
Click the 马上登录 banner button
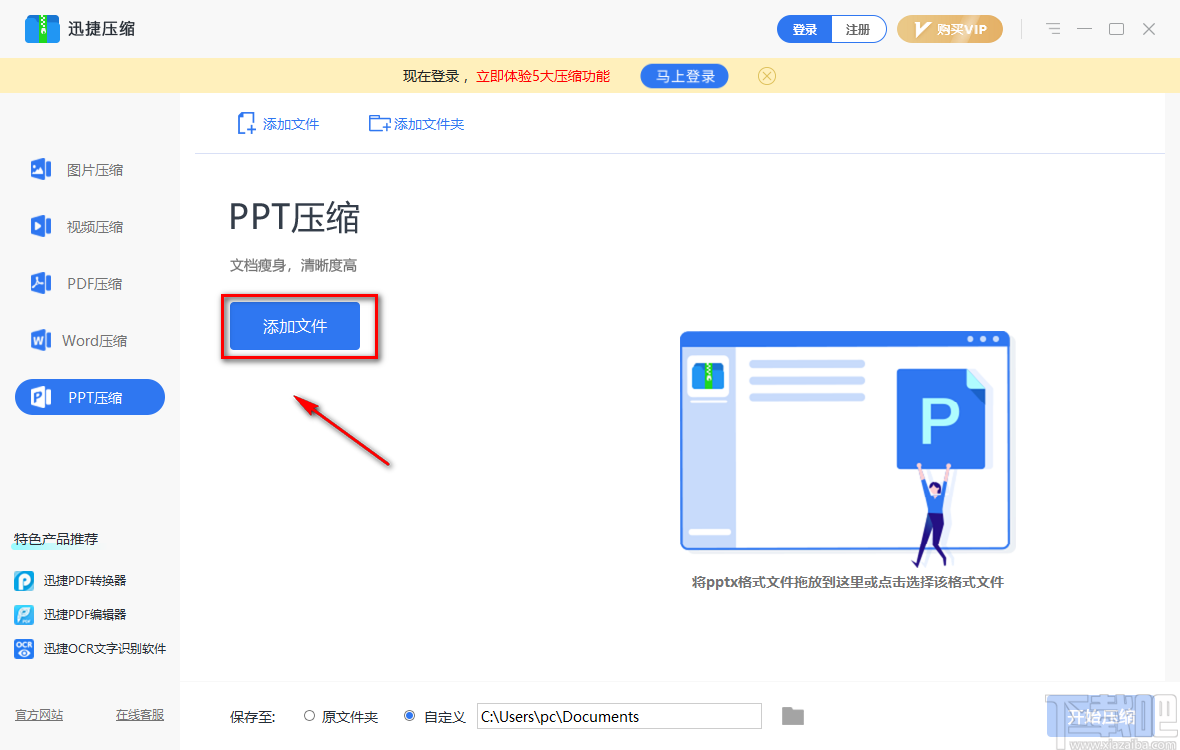[x=685, y=76]
